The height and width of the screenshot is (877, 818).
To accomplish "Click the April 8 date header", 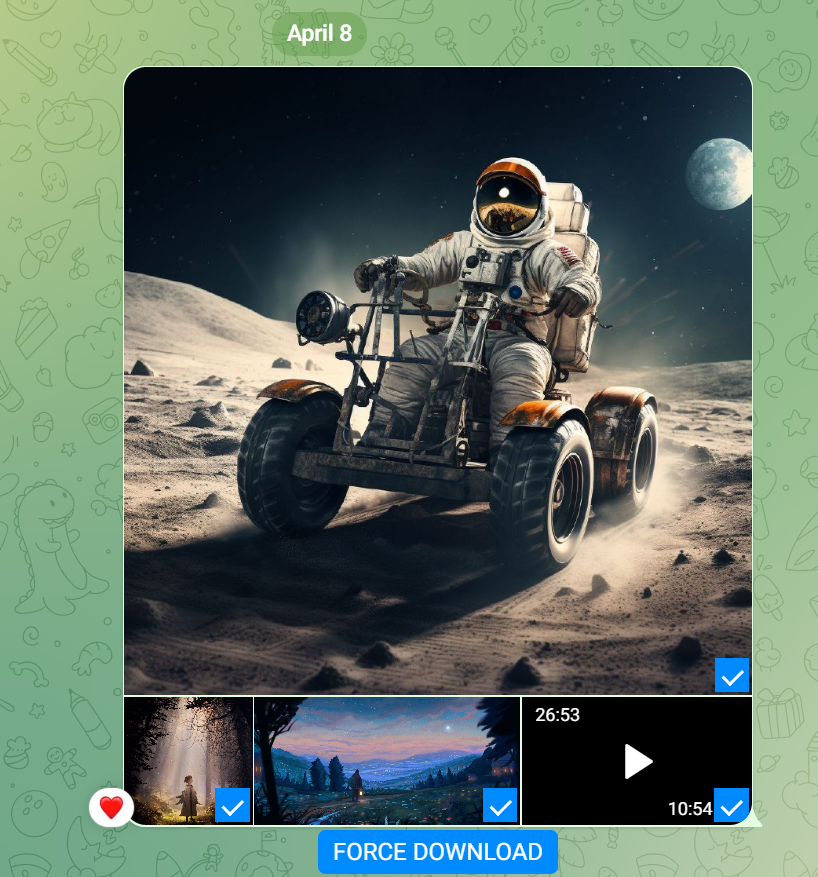I will point(320,33).
